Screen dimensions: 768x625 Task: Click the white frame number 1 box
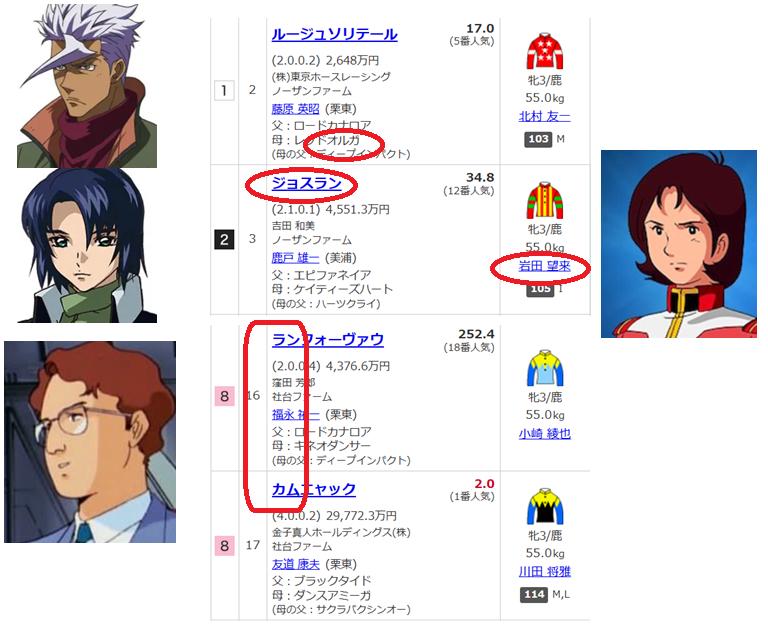(x=224, y=91)
